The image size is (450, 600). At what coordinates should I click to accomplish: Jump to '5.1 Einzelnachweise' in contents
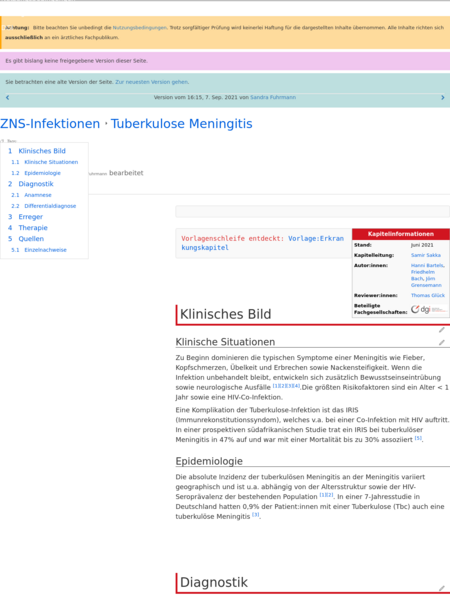pyautogui.click(x=39, y=250)
